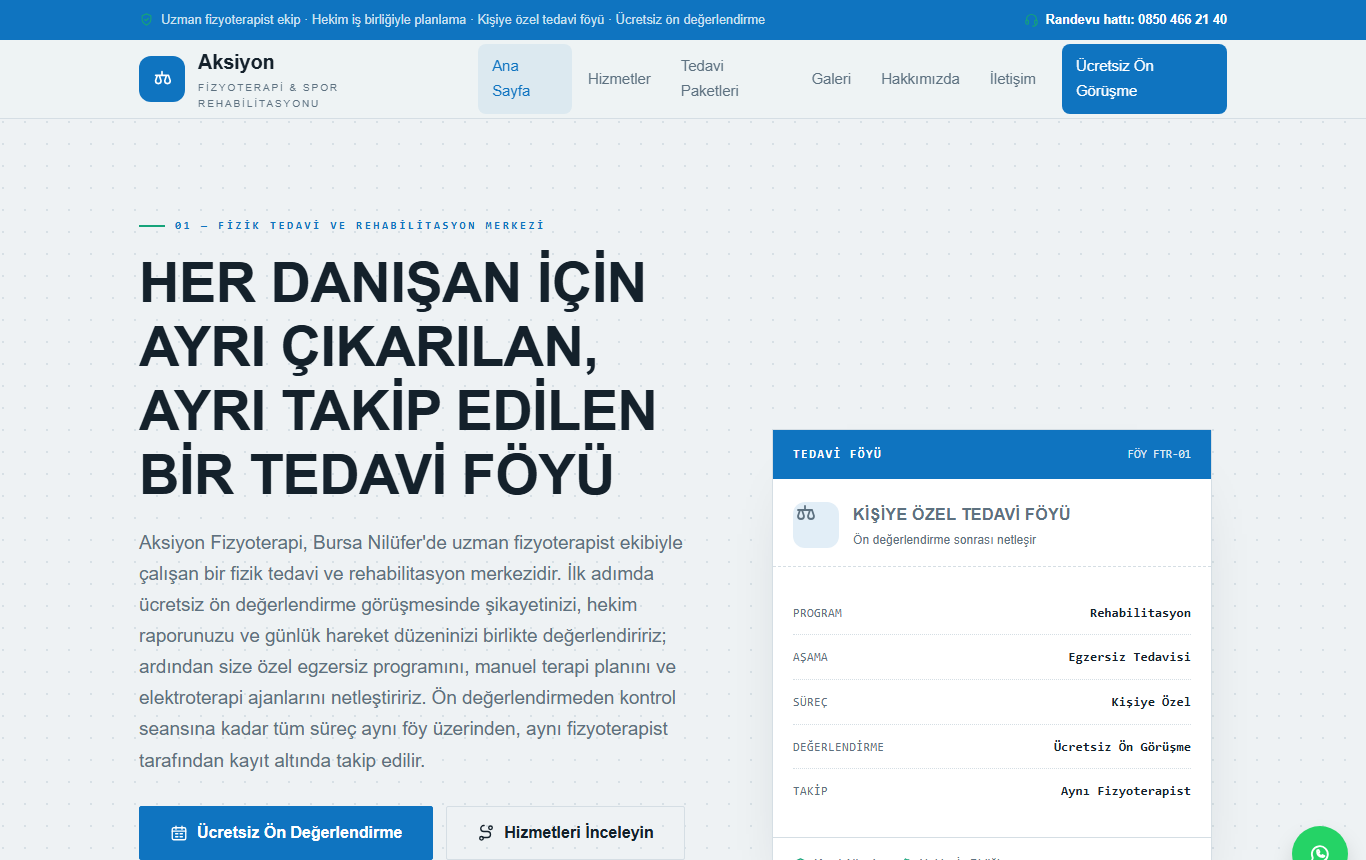The height and width of the screenshot is (860, 1366).
Task: Click 'TEDAVİ FÖYÜ' card header title
Action: [x=837, y=454]
